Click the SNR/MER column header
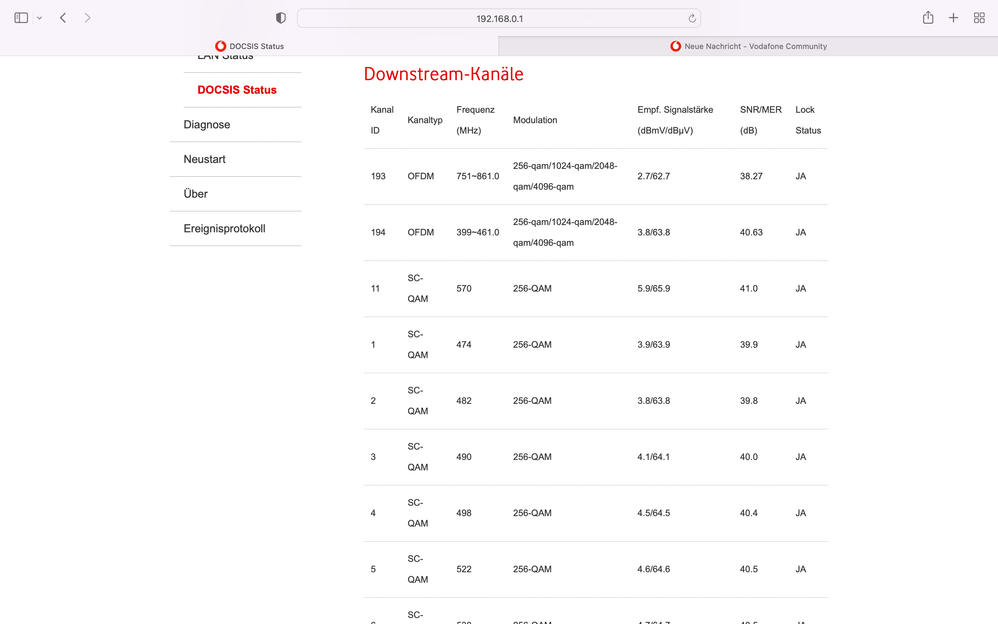This screenshot has width=998, height=624. click(x=760, y=120)
